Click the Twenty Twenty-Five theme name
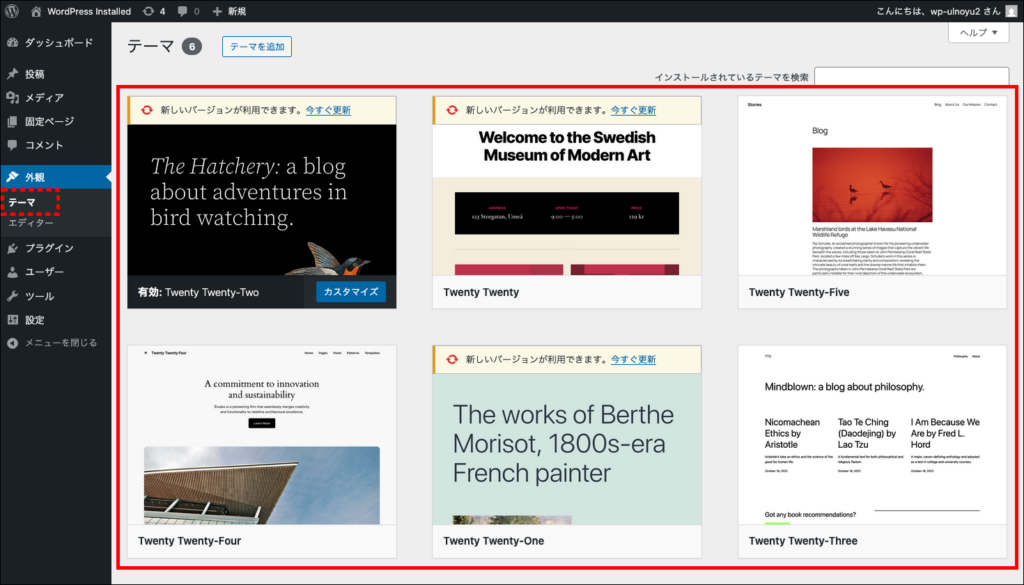 (799, 292)
